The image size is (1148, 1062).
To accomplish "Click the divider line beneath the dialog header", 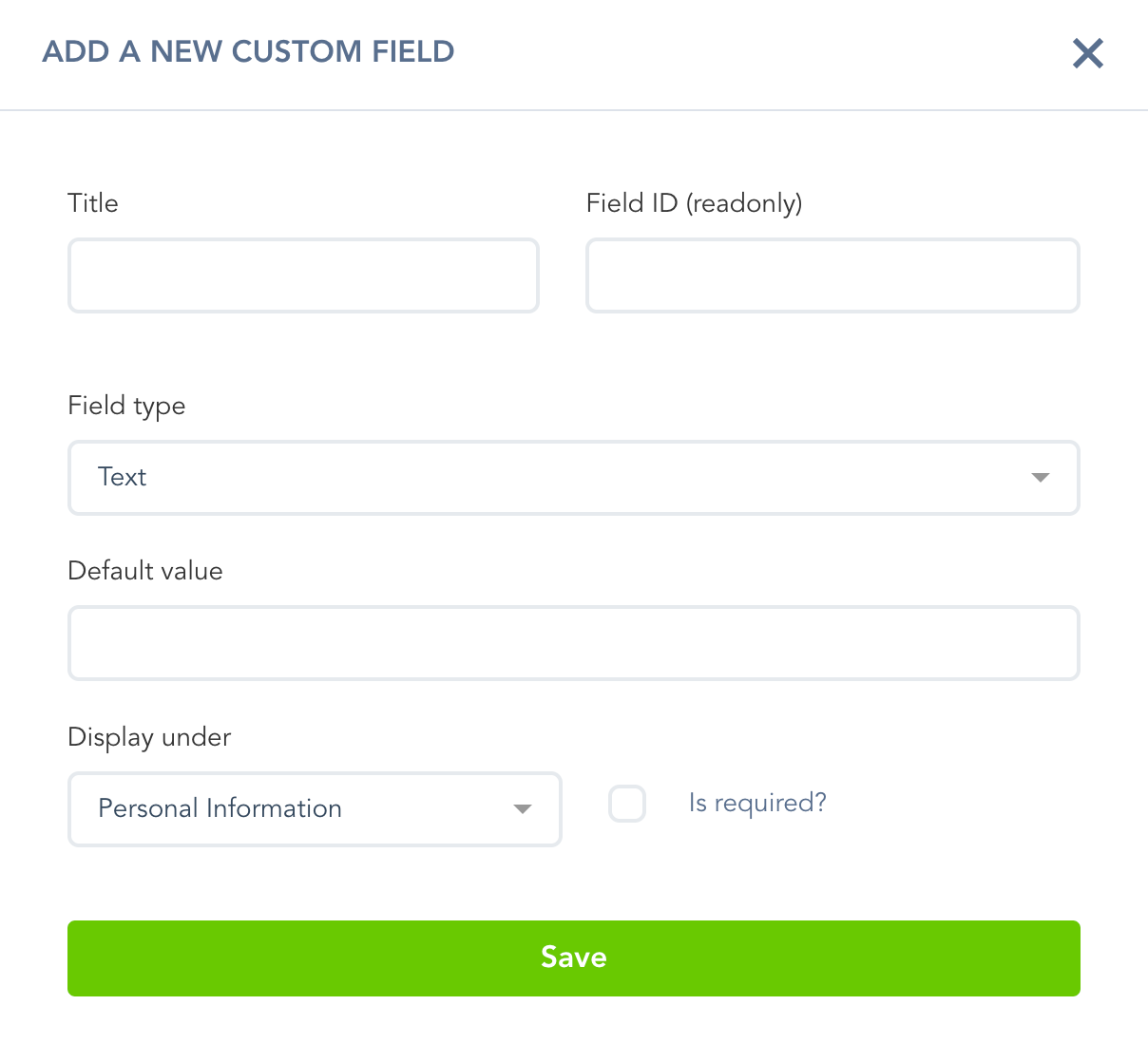I will 574,110.
